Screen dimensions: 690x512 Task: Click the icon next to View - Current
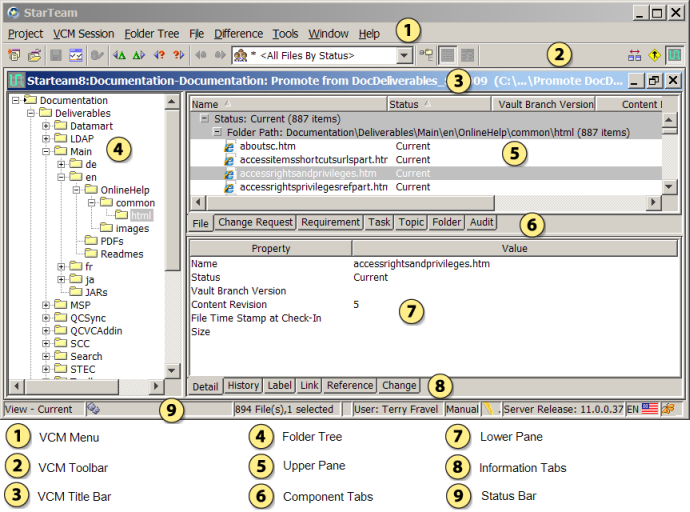pos(93,409)
